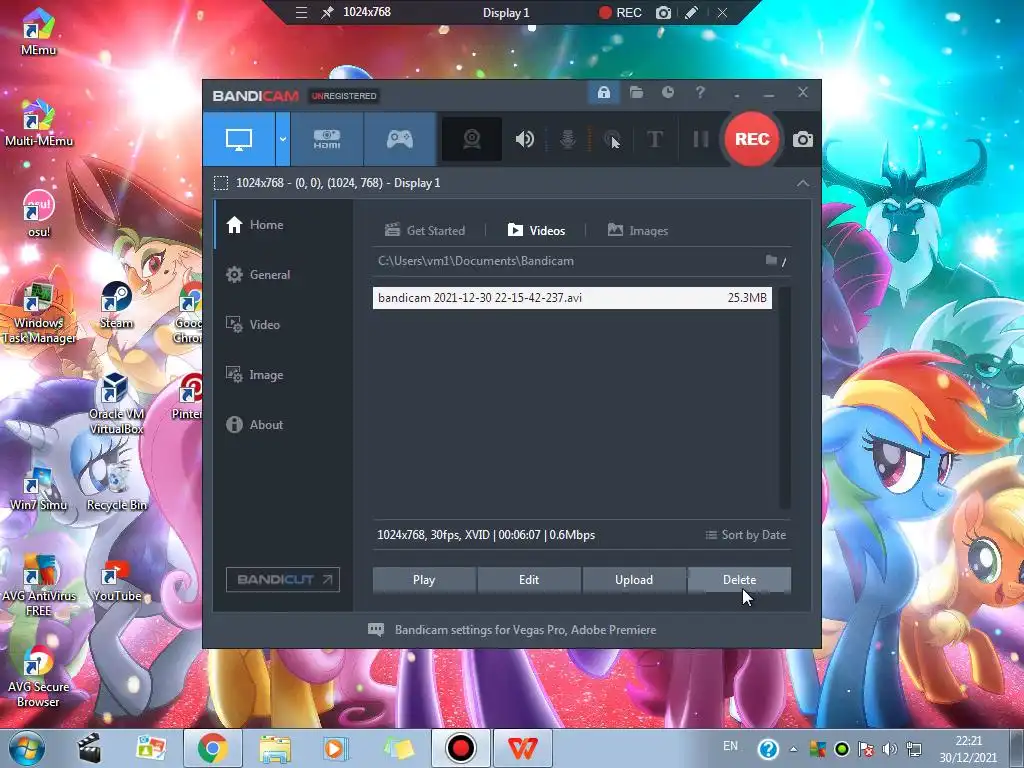
Task: Open the YouTube desktop shortcut
Action: click(x=116, y=581)
